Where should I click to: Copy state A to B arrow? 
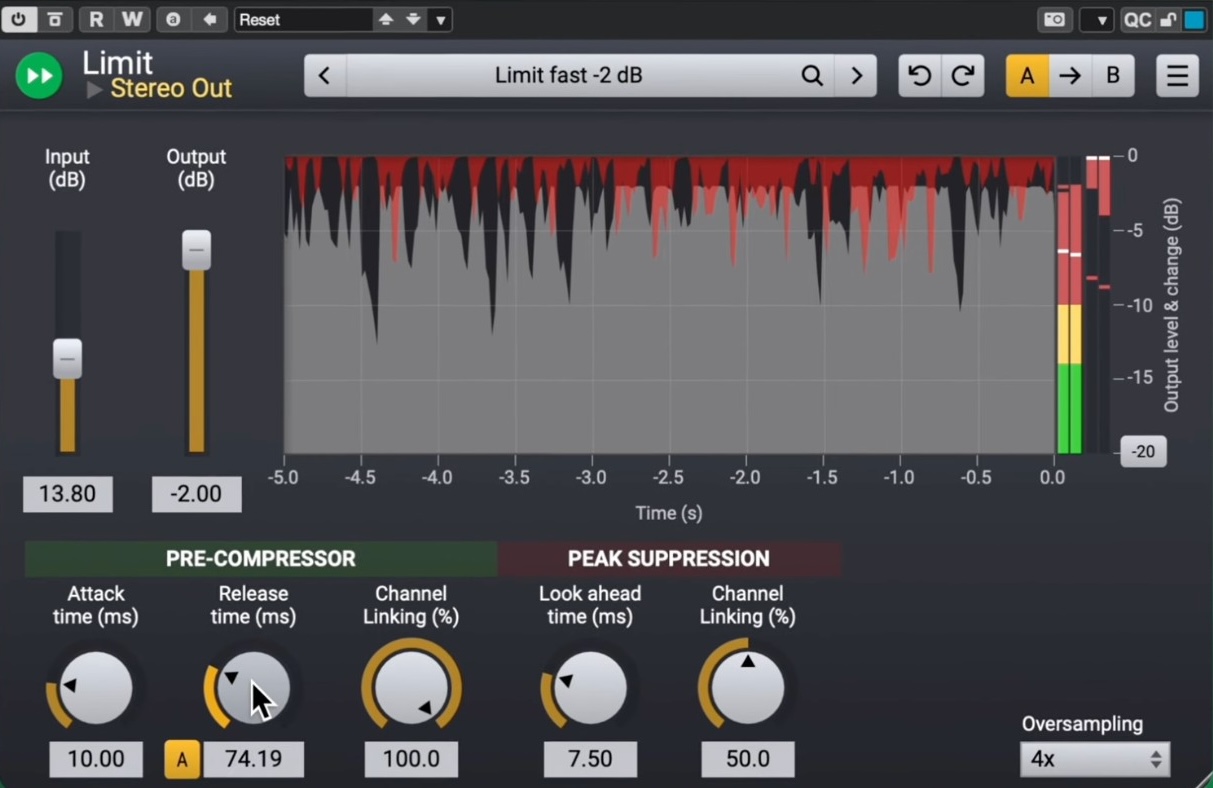(x=1070, y=76)
